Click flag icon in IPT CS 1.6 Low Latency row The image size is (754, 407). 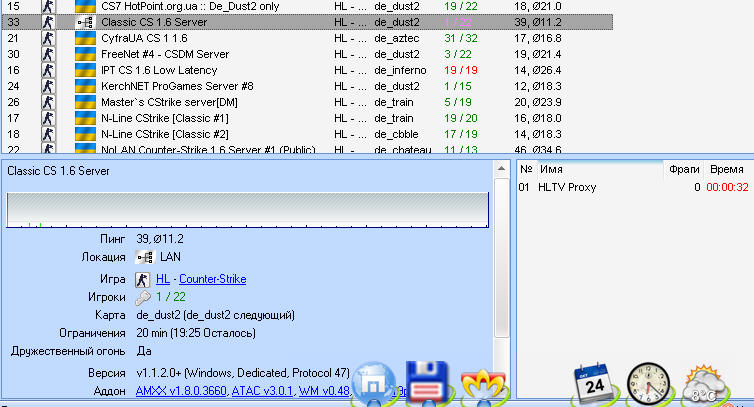point(85,70)
